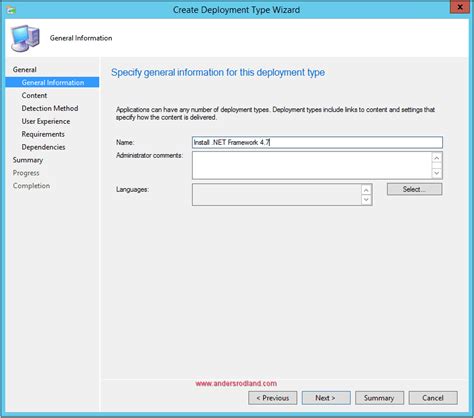Click the Next > button
The image size is (474, 418).
pos(326,398)
